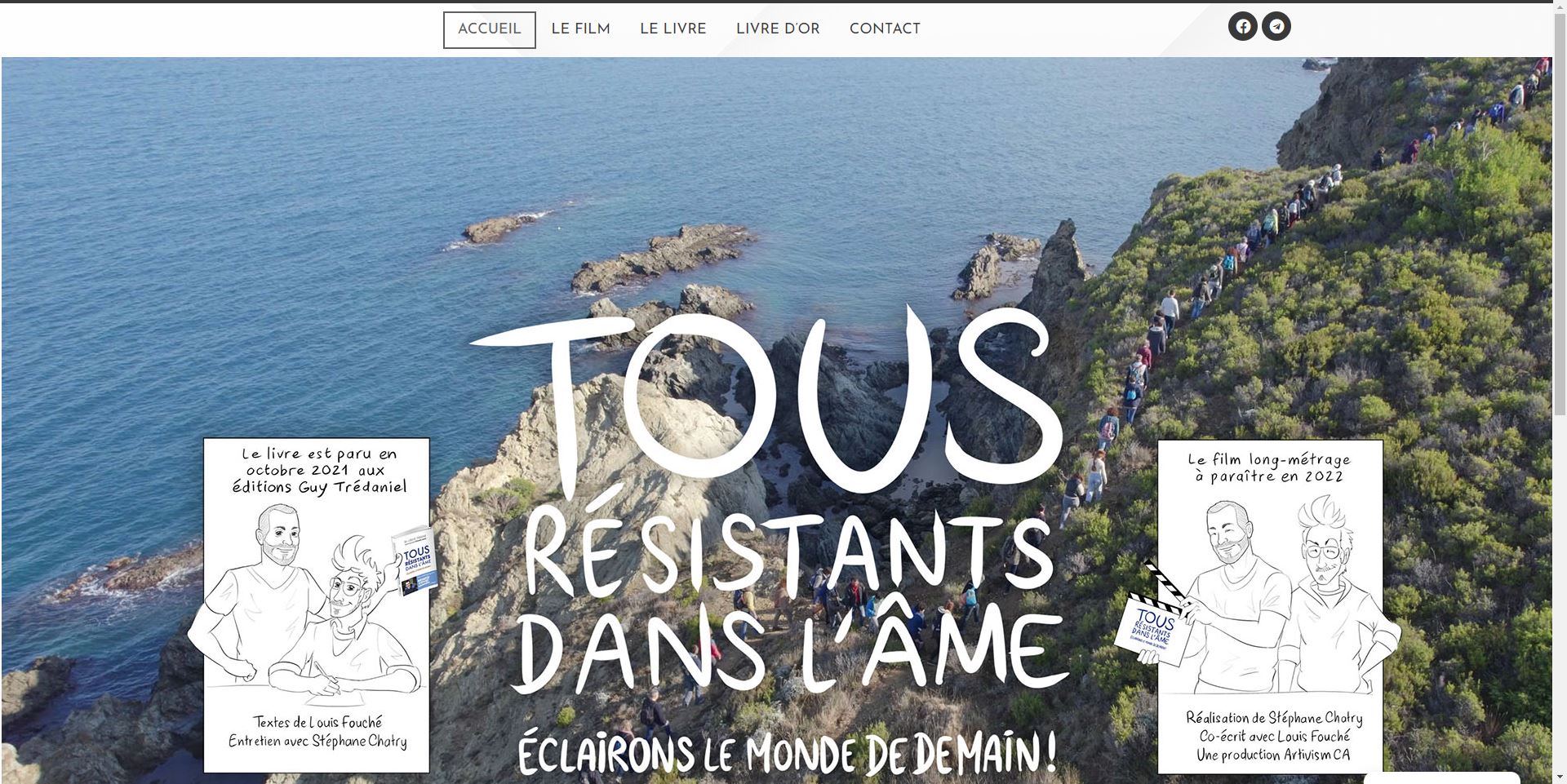Click the éditions Guy Trédaniel heading text
This screenshot has height=784, width=1567.
click(x=319, y=487)
